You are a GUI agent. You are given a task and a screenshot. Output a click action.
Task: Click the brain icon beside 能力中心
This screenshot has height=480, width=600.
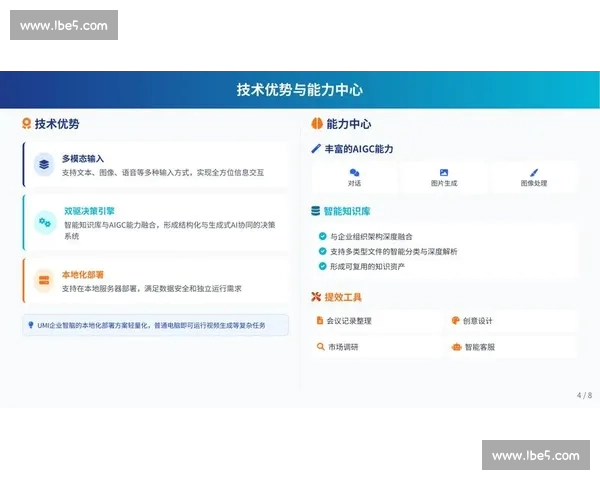pyautogui.click(x=317, y=123)
